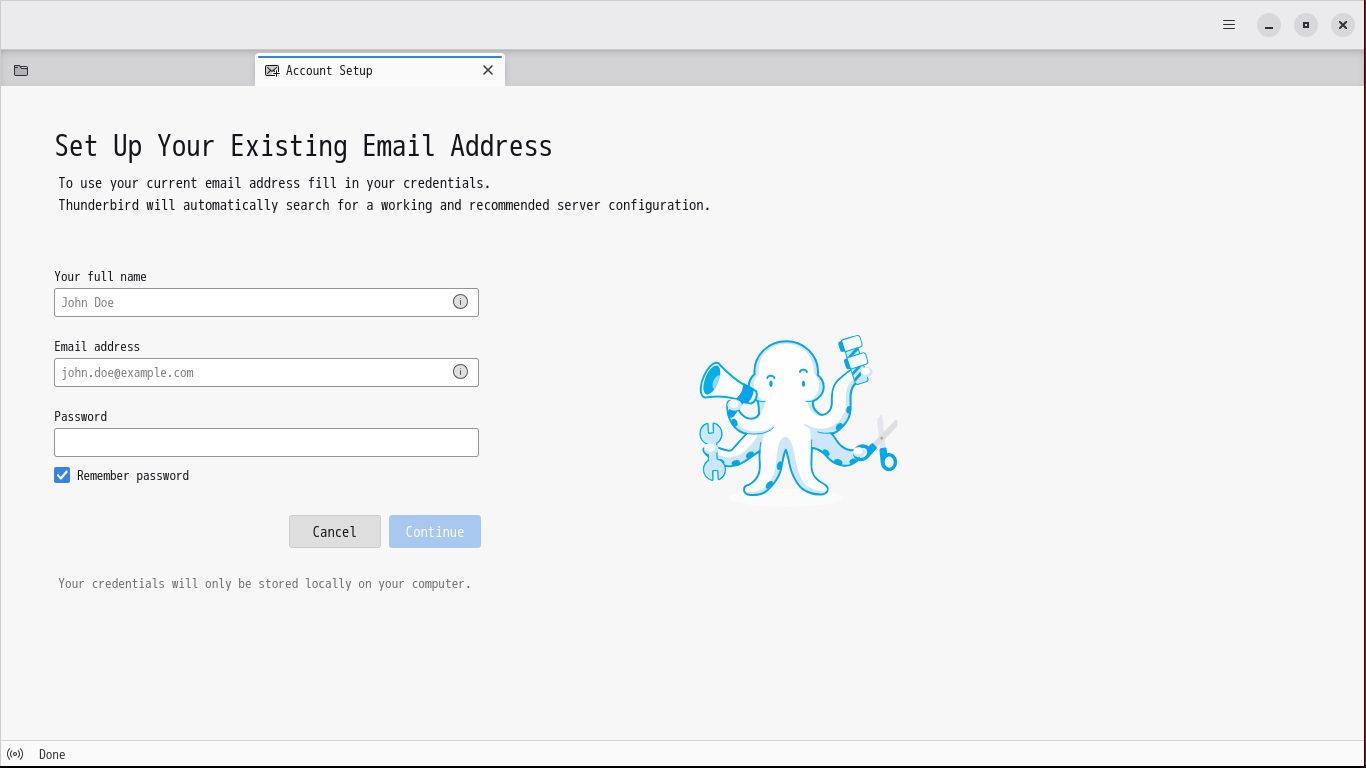Focus the Email address input field
Image resolution: width=1366 pixels, height=768 pixels.
(x=266, y=372)
